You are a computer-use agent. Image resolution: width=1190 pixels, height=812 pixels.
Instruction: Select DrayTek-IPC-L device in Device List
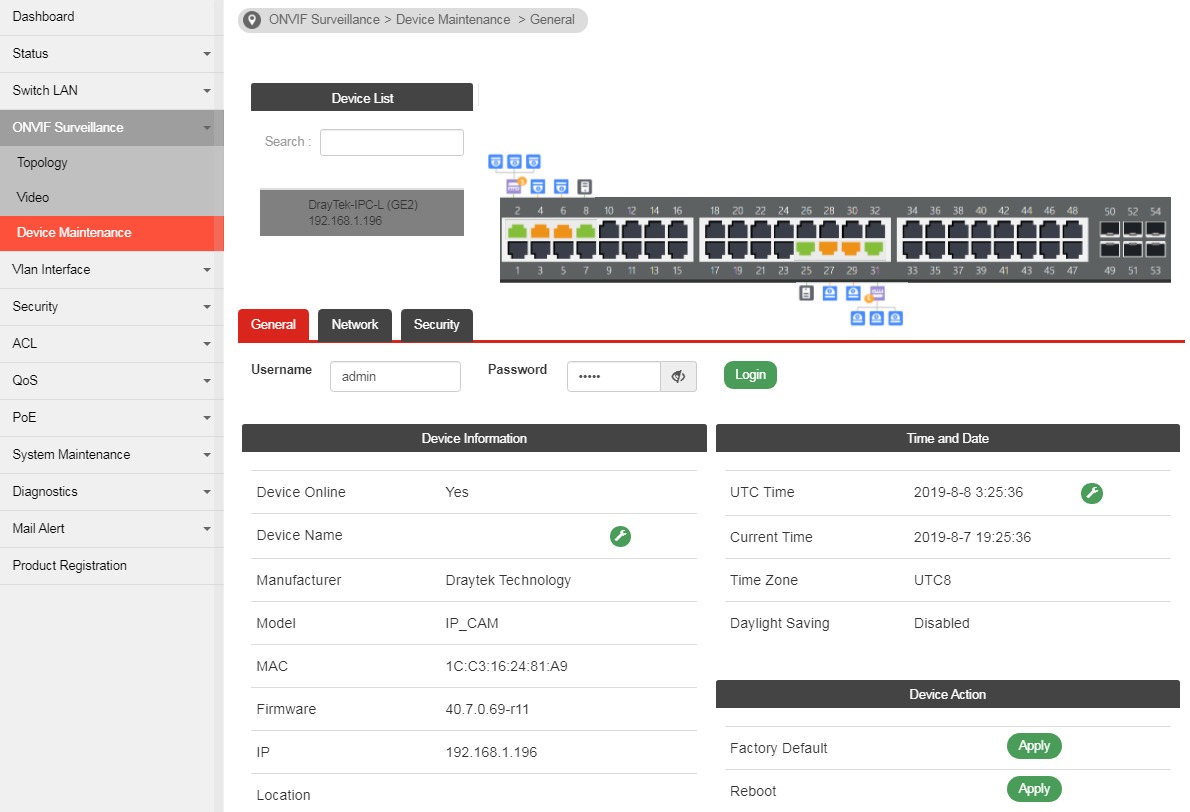[x=361, y=212]
